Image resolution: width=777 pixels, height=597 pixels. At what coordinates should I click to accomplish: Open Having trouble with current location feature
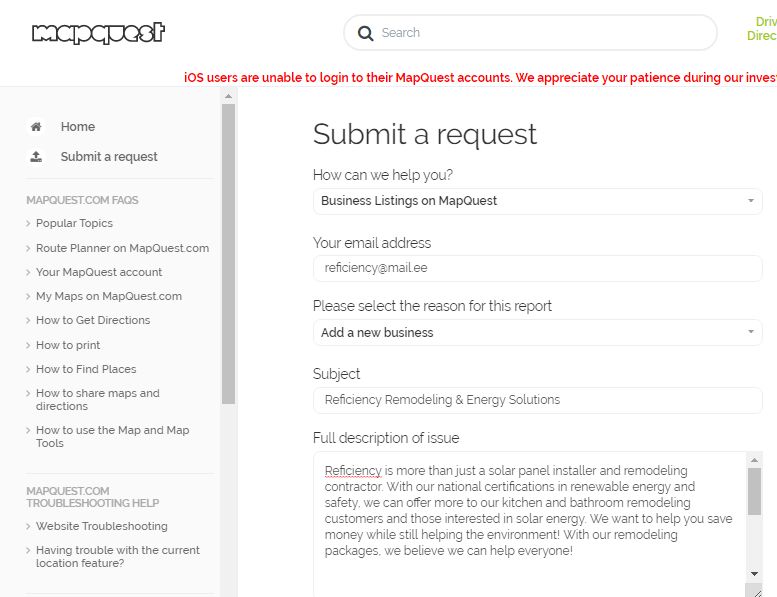[118, 556]
